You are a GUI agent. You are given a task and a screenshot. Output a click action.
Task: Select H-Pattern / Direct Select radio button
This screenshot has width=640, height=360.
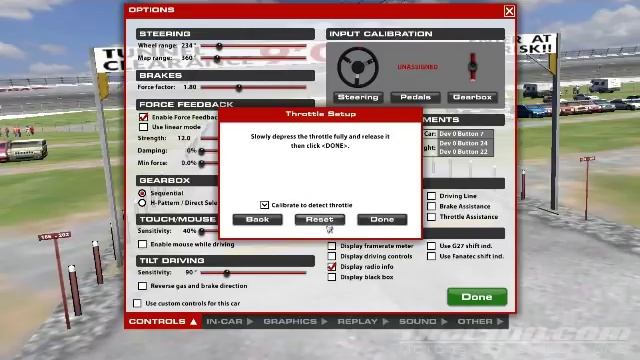click(x=142, y=202)
